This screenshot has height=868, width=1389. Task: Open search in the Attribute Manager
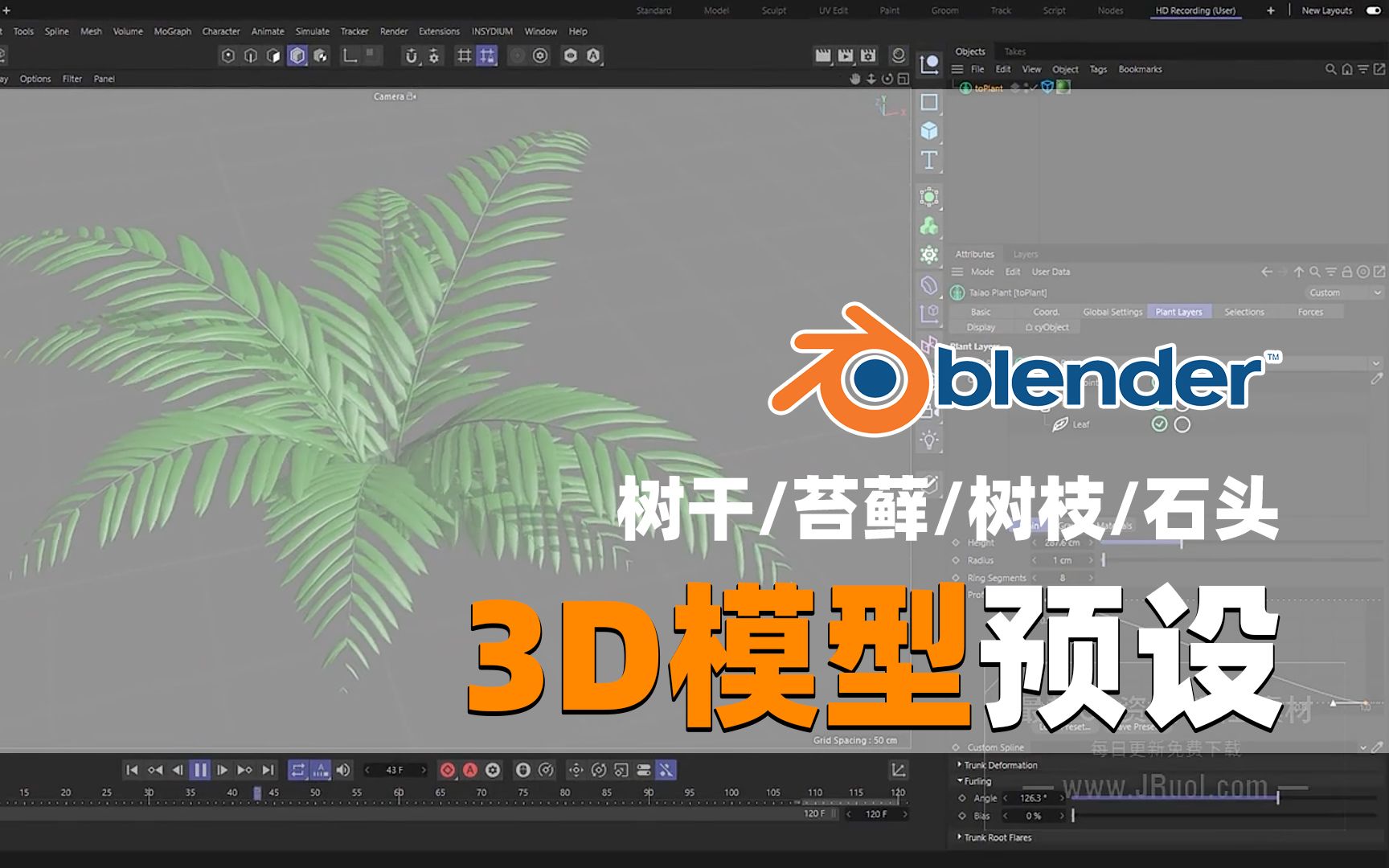[x=1313, y=272]
